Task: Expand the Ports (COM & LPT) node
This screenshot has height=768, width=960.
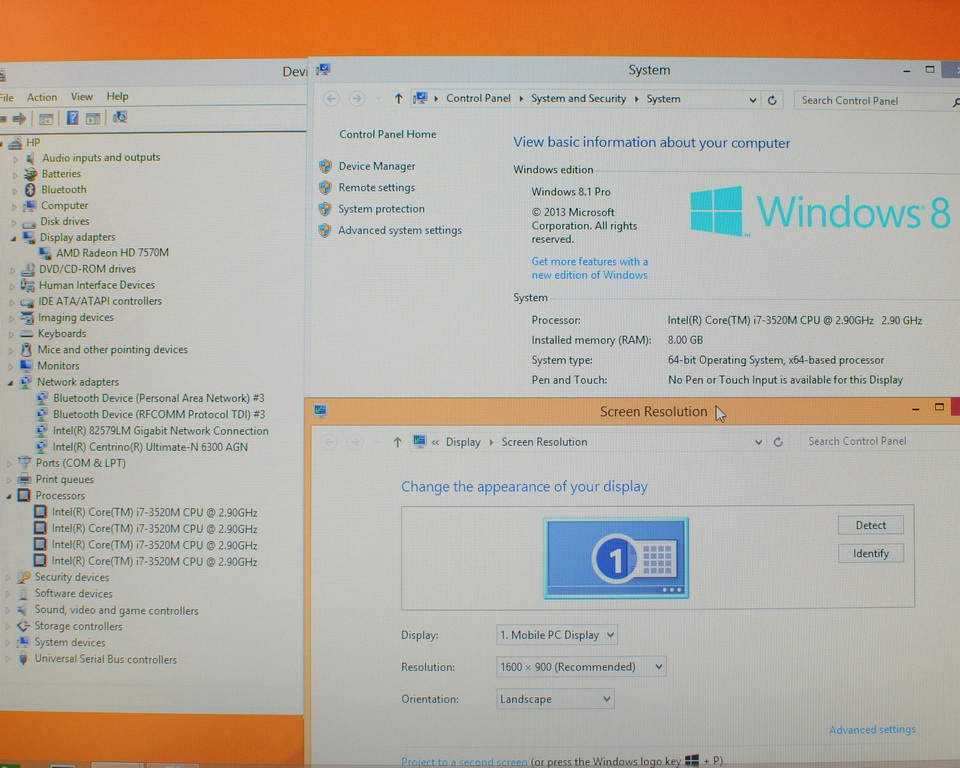Action: (9, 464)
